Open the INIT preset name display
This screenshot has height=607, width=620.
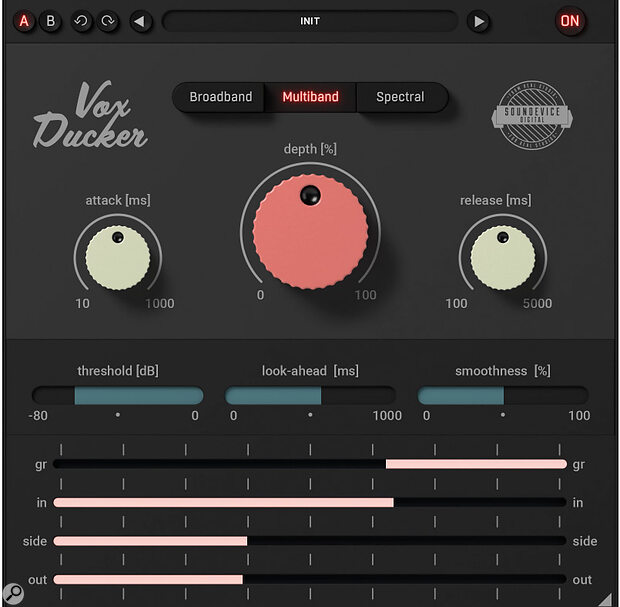point(310,21)
